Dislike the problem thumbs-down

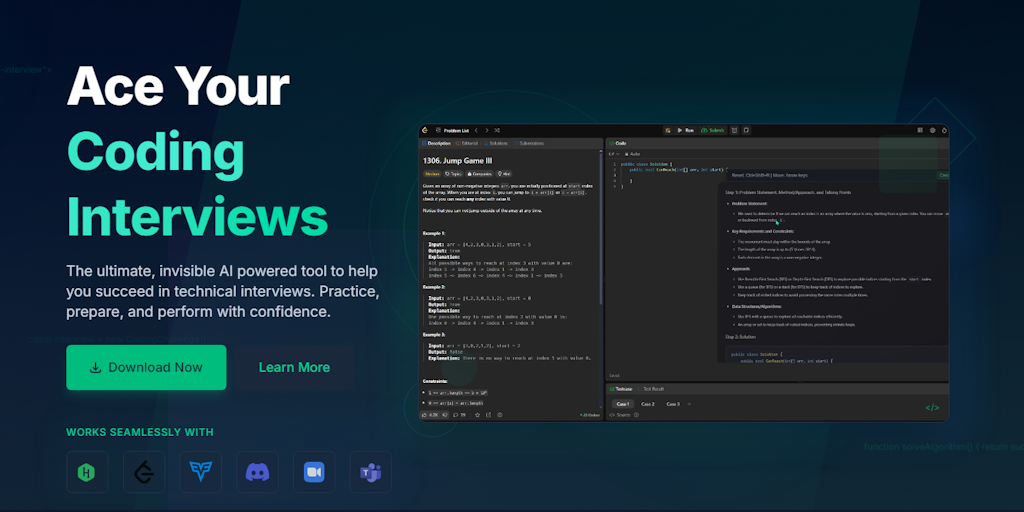click(445, 415)
